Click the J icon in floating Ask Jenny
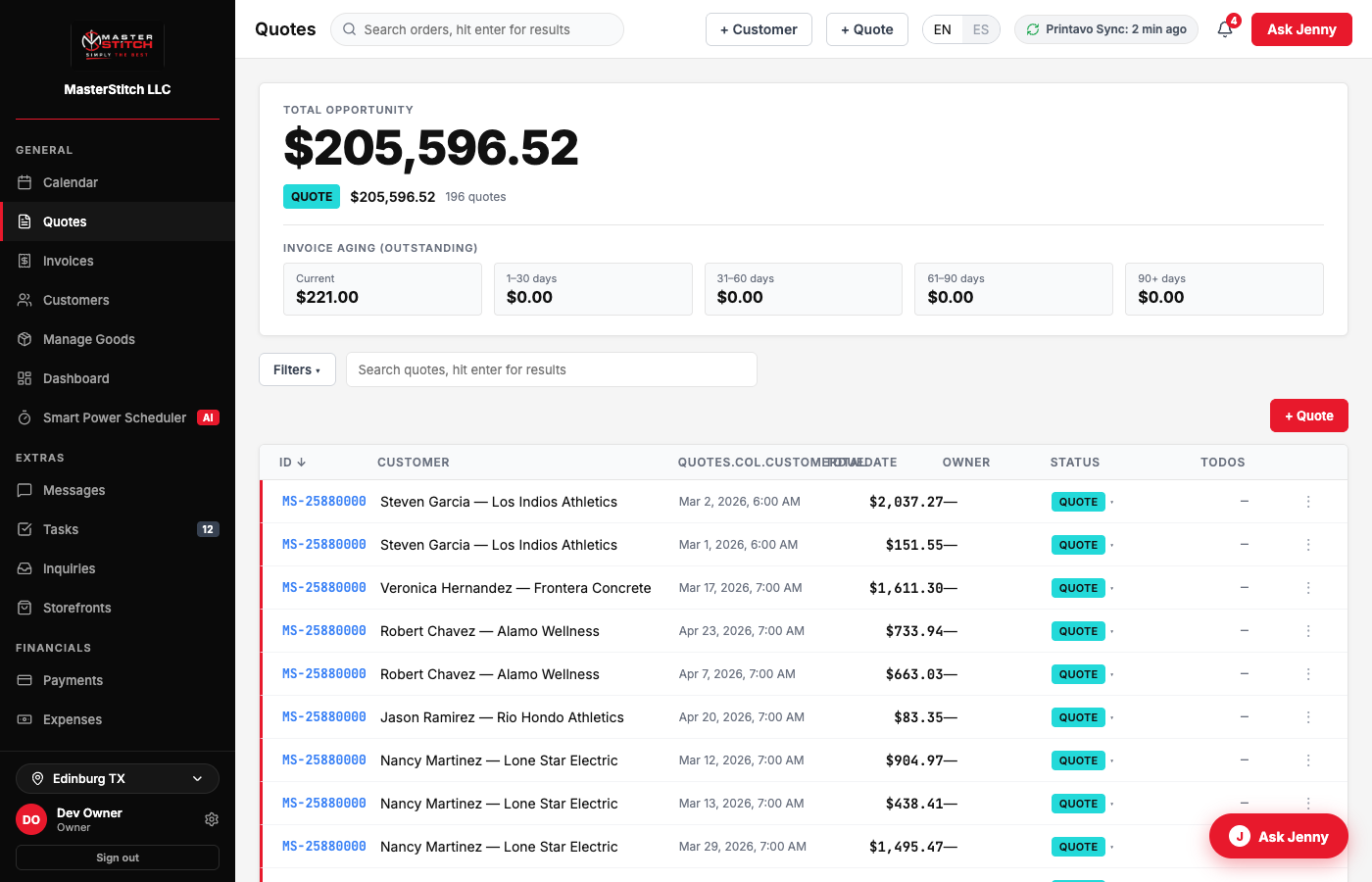1372x882 pixels. [1240, 837]
